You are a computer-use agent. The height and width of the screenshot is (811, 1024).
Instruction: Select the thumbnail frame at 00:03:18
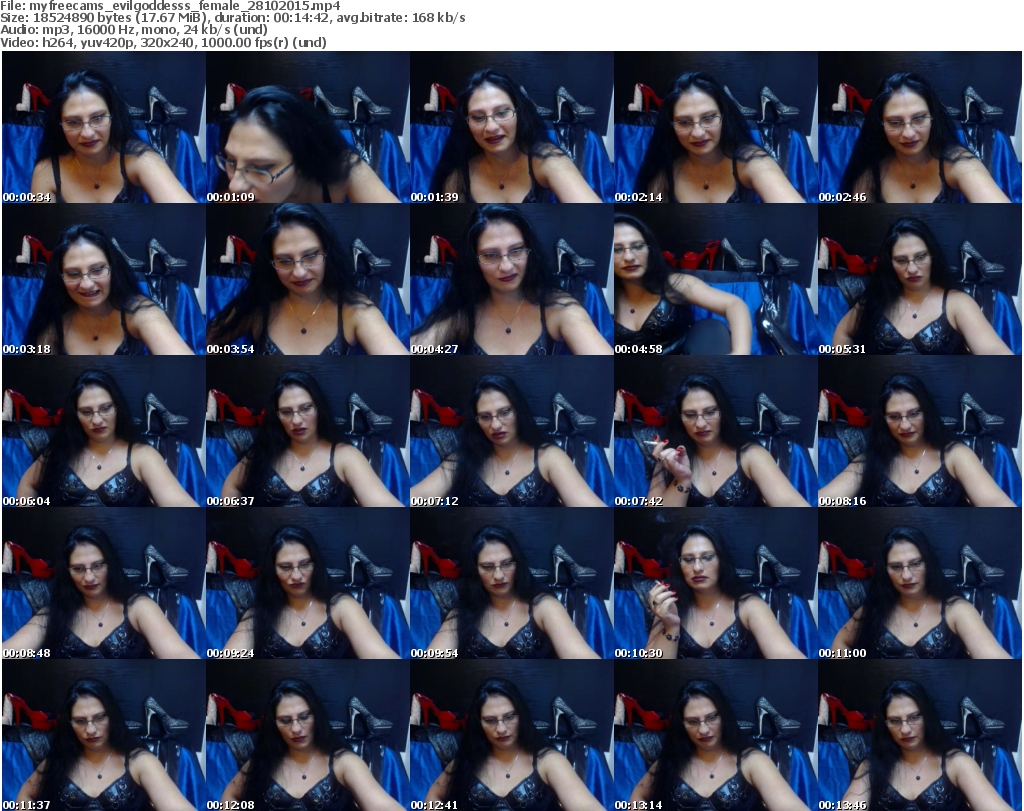click(104, 279)
